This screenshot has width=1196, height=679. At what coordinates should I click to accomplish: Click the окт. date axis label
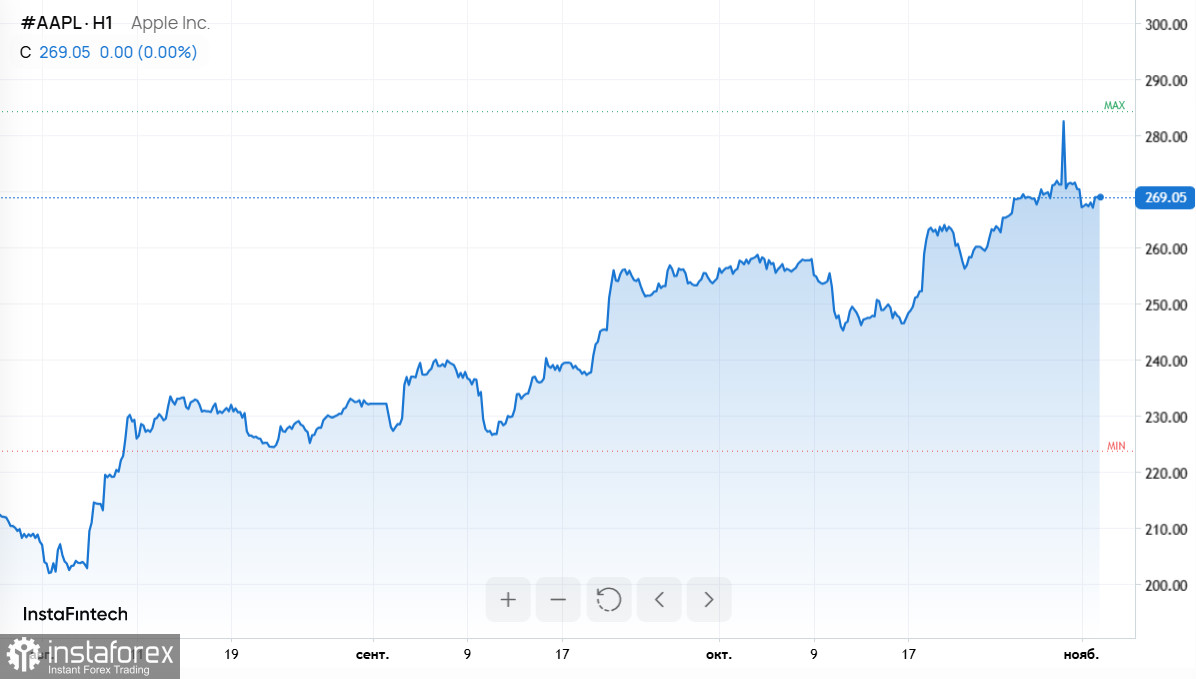pyautogui.click(x=718, y=655)
